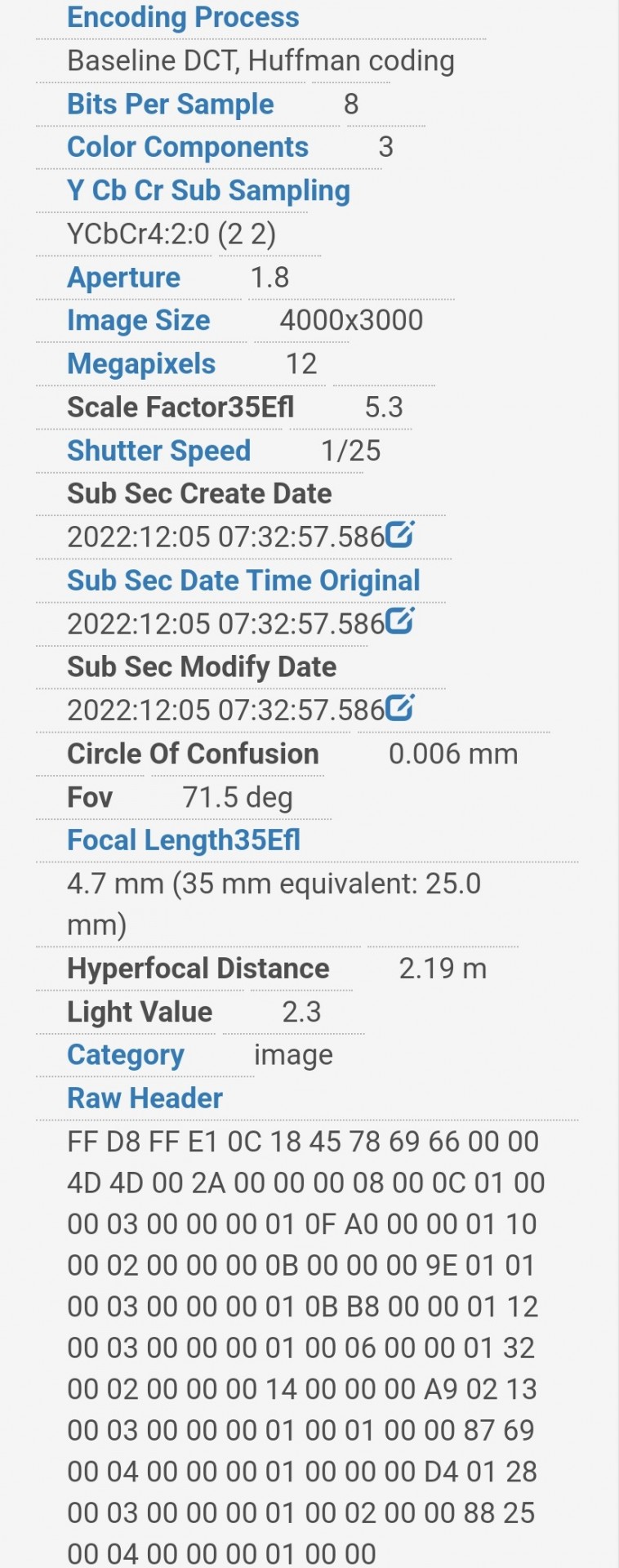Edit the Sub Sec Create Date value
Viewport: 619px width, 1568px height.
click(x=399, y=534)
